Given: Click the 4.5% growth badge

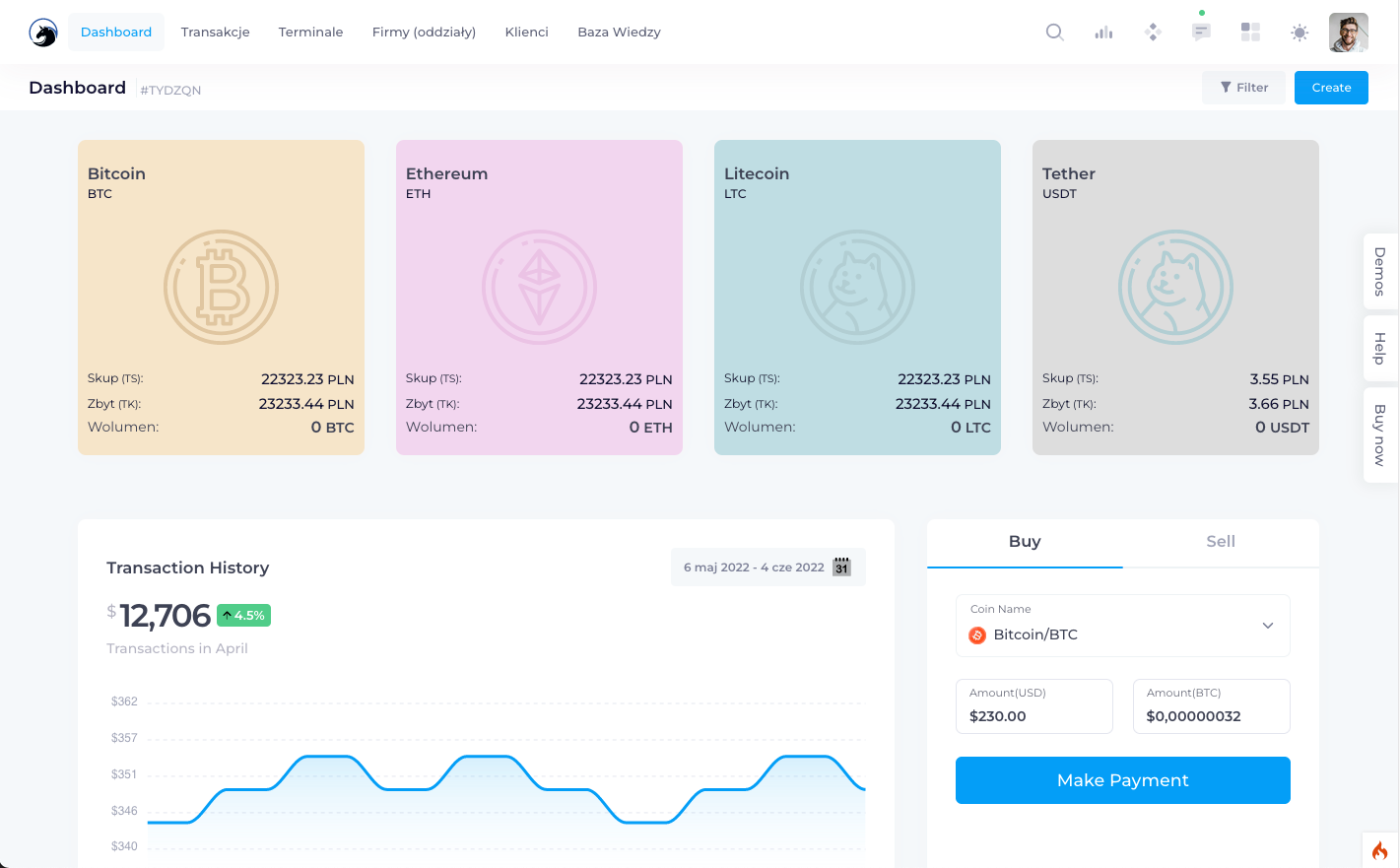Looking at the screenshot, I should pyautogui.click(x=243, y=616).
